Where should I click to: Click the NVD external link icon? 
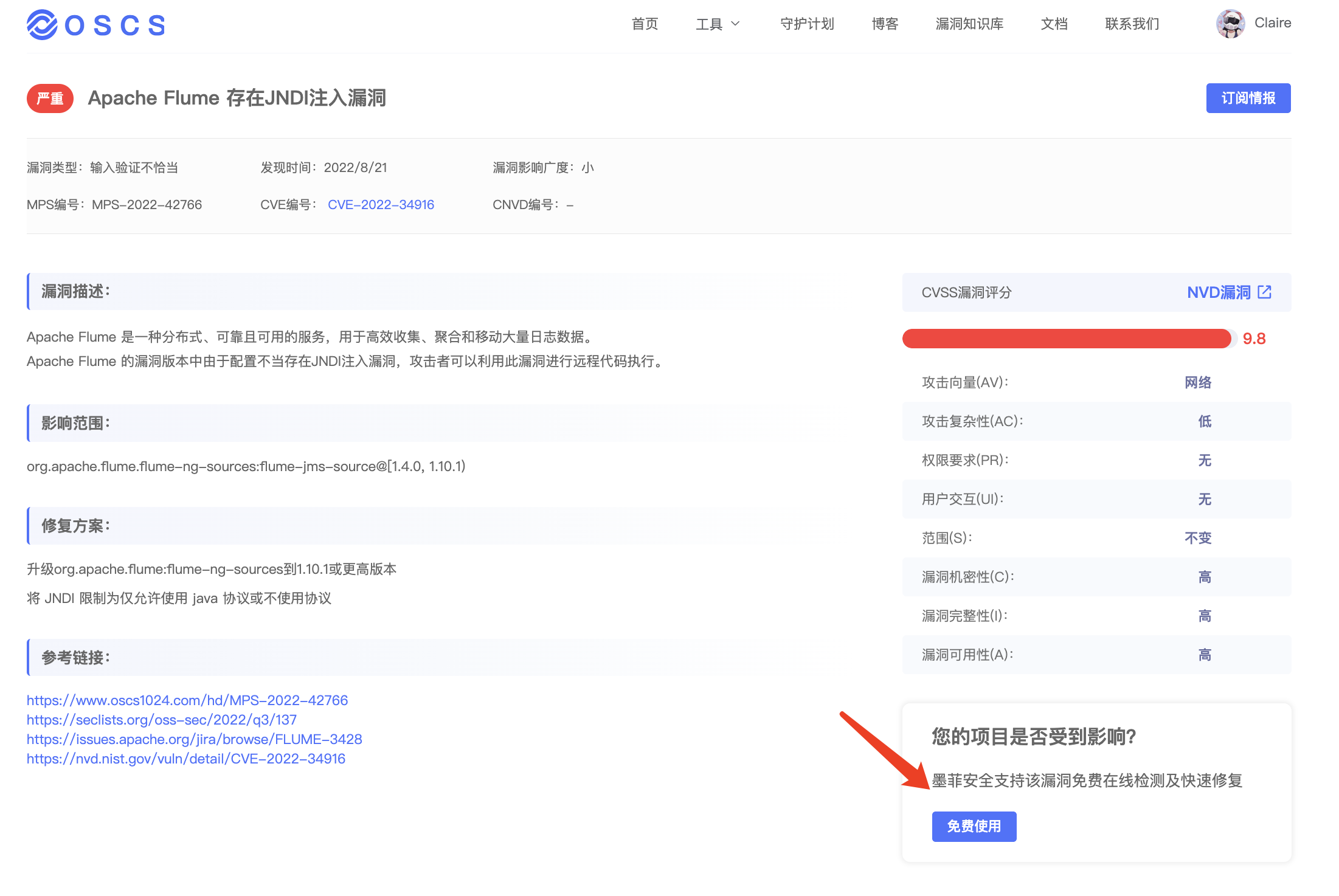click(x=1265, y=292)
